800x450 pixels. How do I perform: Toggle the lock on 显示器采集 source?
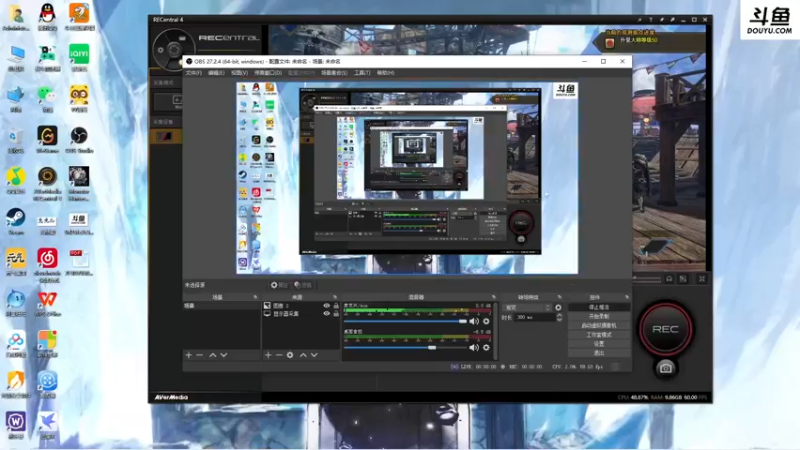click(x=336, y=314)
